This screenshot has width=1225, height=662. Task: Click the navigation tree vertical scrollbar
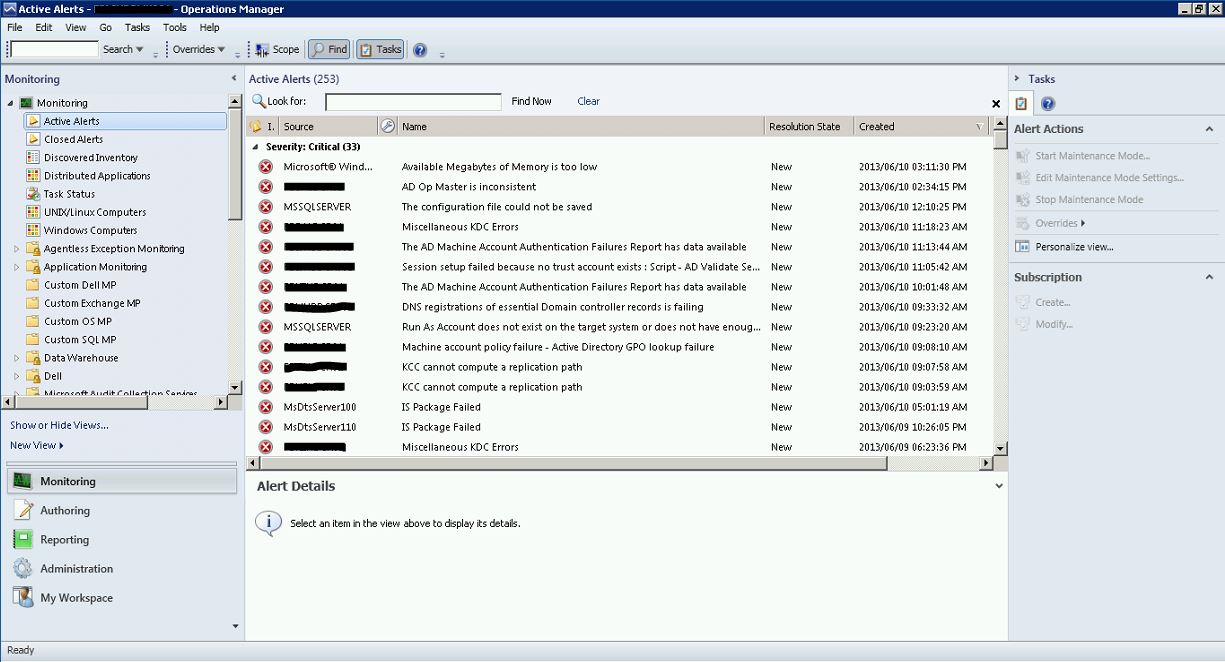point(235,165)
